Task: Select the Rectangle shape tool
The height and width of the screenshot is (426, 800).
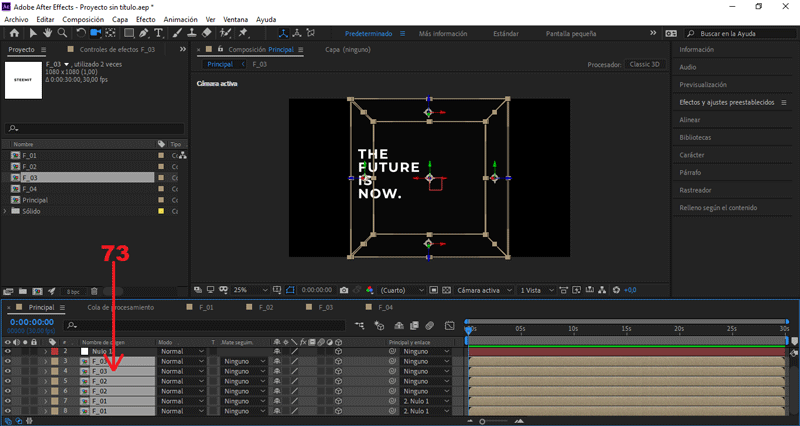Action: click(129, 33)
